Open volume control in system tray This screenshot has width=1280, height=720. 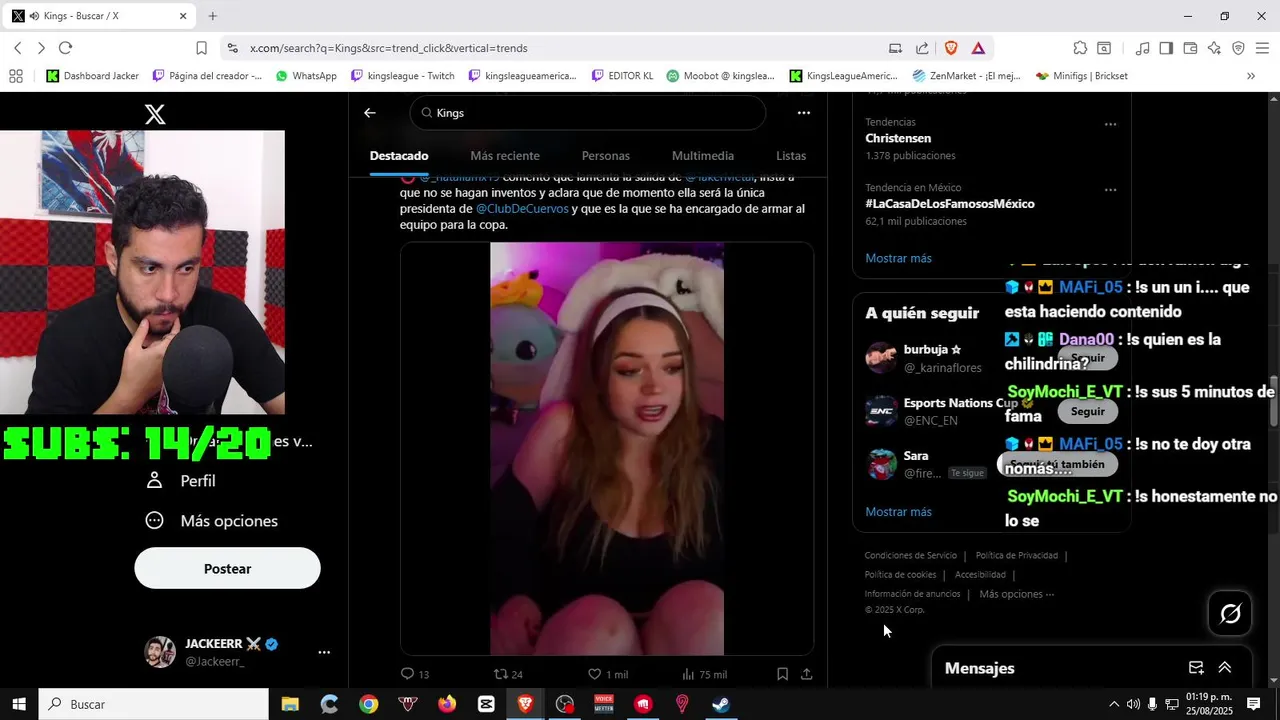pos(1133,704)
